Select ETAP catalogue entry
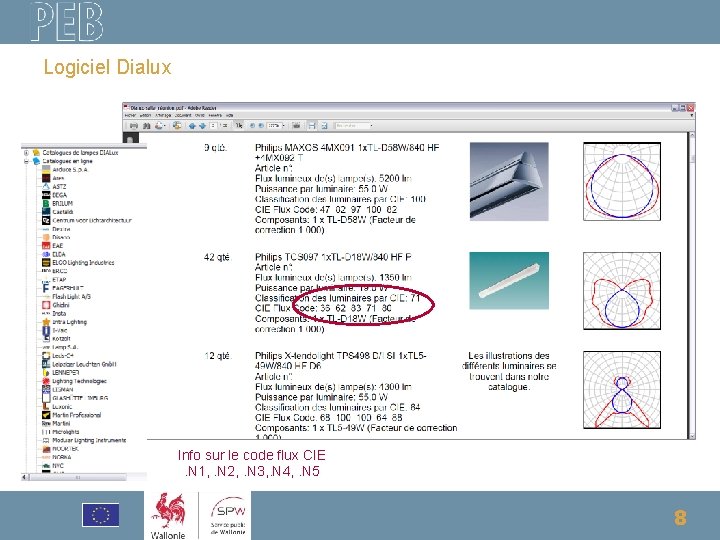 pyautogui.click(x=59, y=280)
